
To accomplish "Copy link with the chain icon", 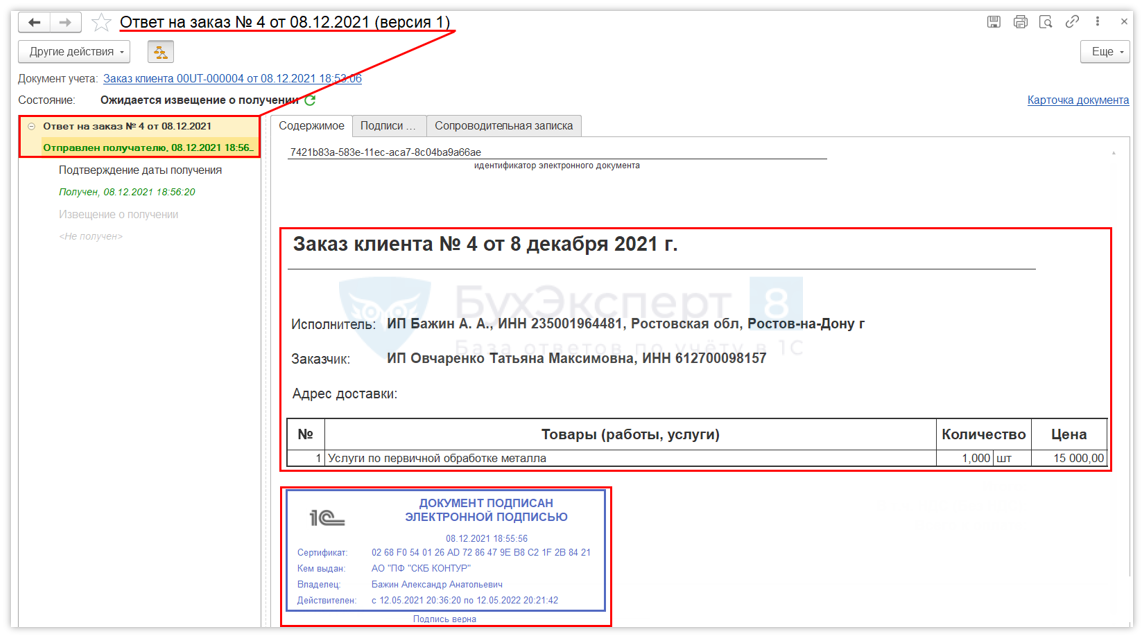I will tap(1072, 22).
